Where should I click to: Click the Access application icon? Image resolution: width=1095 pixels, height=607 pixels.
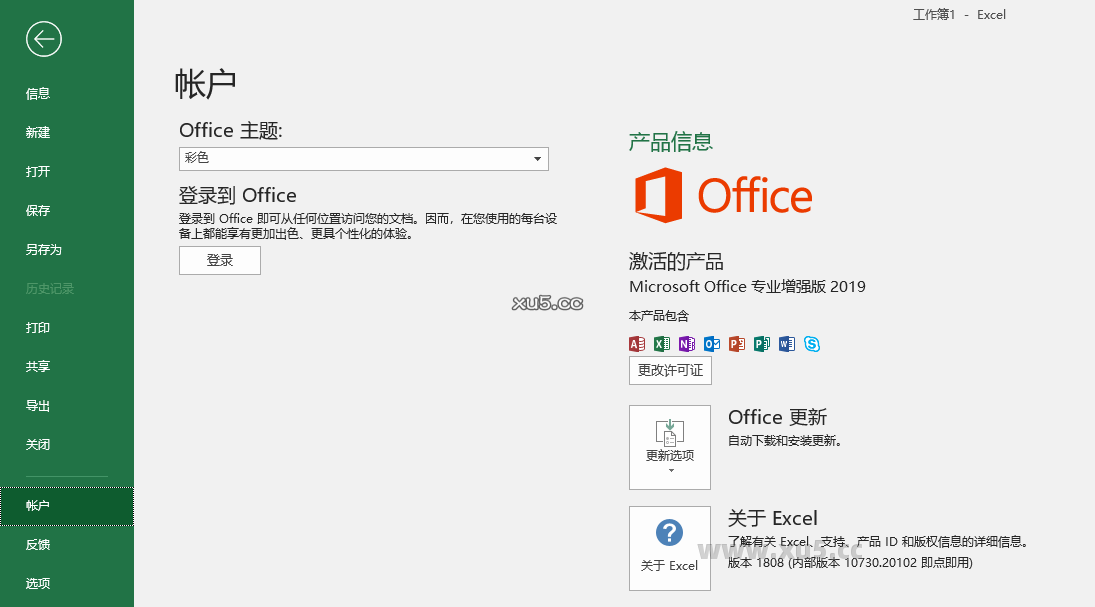click(x=637, y=344)
